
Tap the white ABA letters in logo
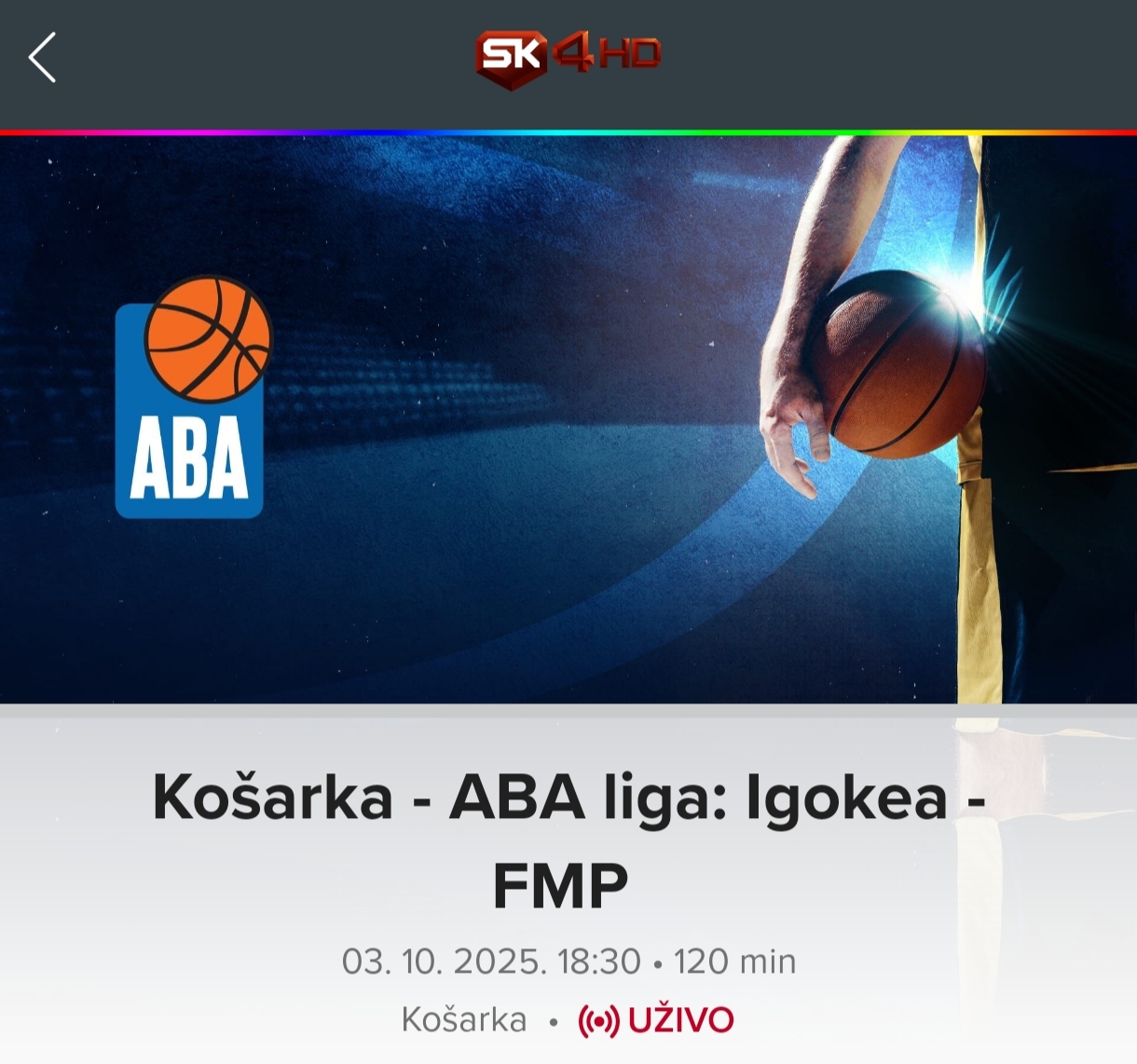(x=189, y=458)
